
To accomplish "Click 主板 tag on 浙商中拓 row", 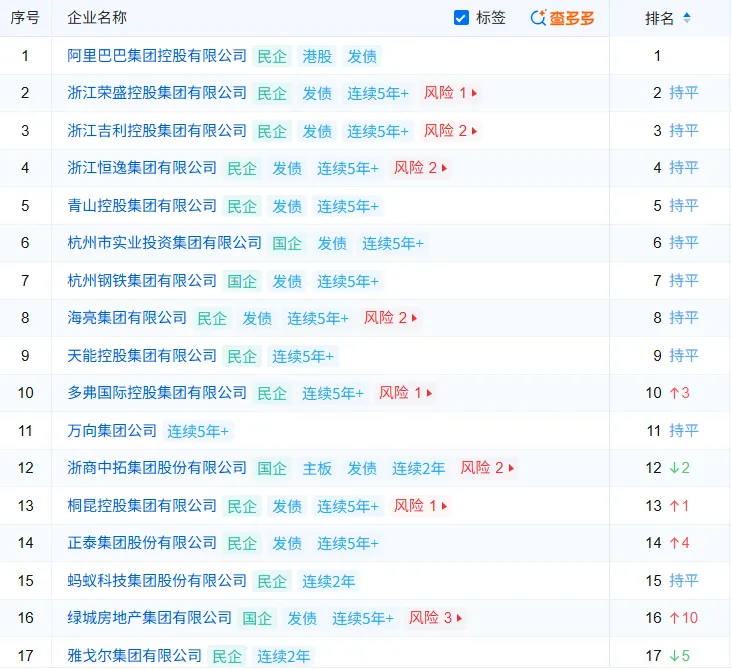I will [x=317, y=468].
